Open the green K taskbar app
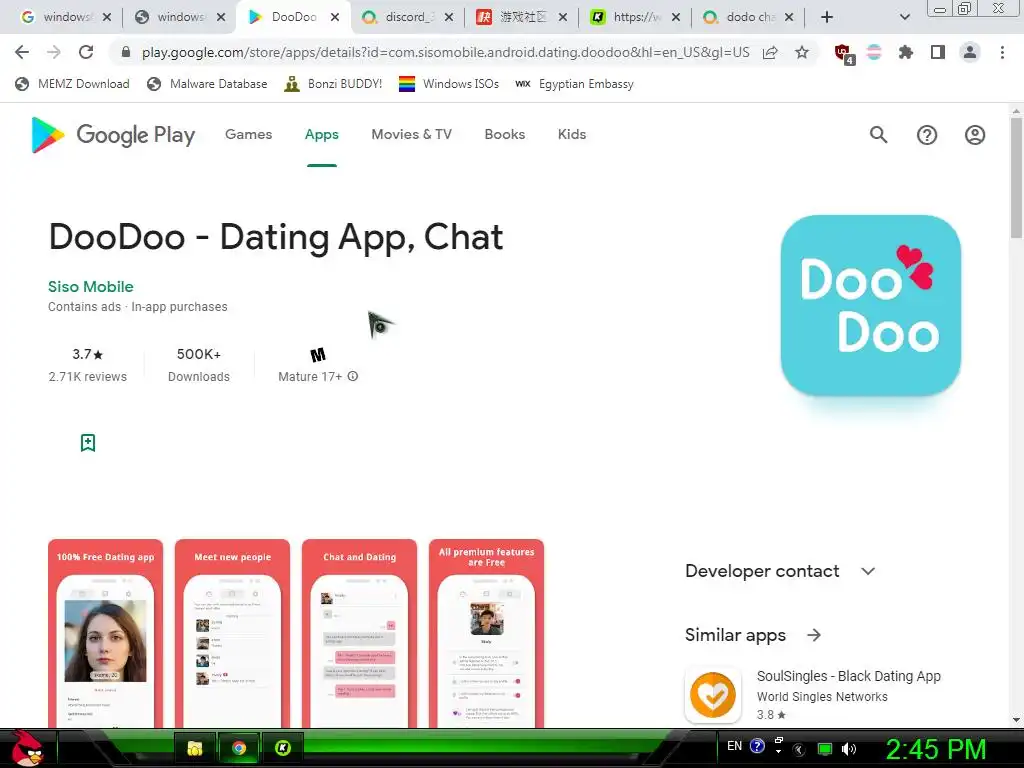The width and height of the screenshot is (1024, 768). pyautogui.click(x=283, y=748)
